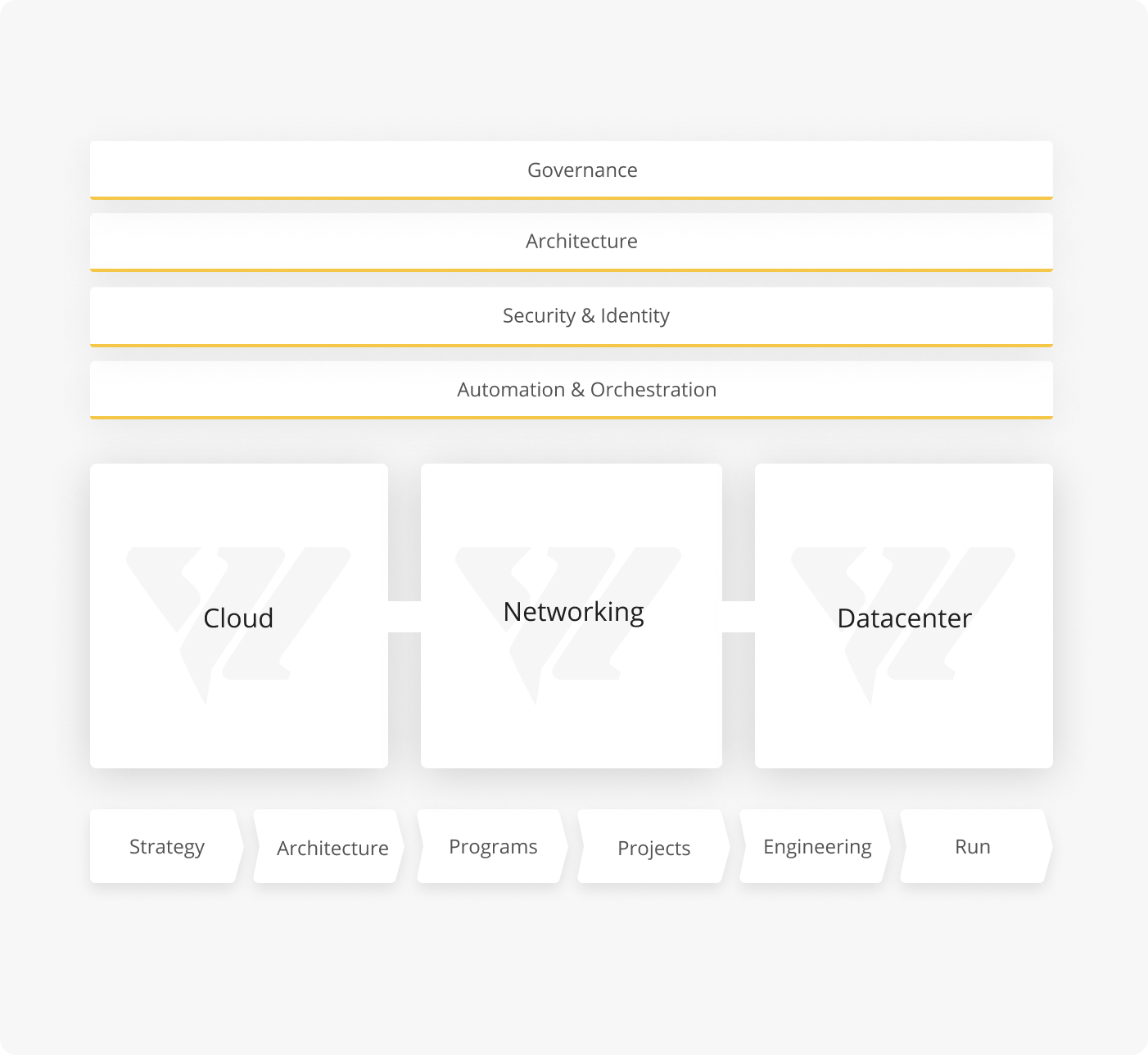Select the Run step
1148x1055 pixels.
(976, 846)
